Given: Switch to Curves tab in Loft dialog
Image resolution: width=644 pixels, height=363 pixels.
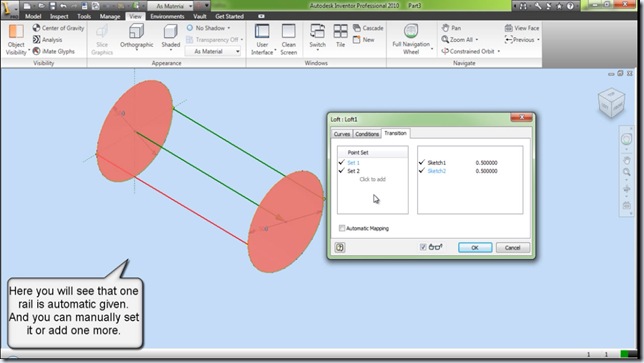Looking at the screenshot, I should click(x=342, y=134).
